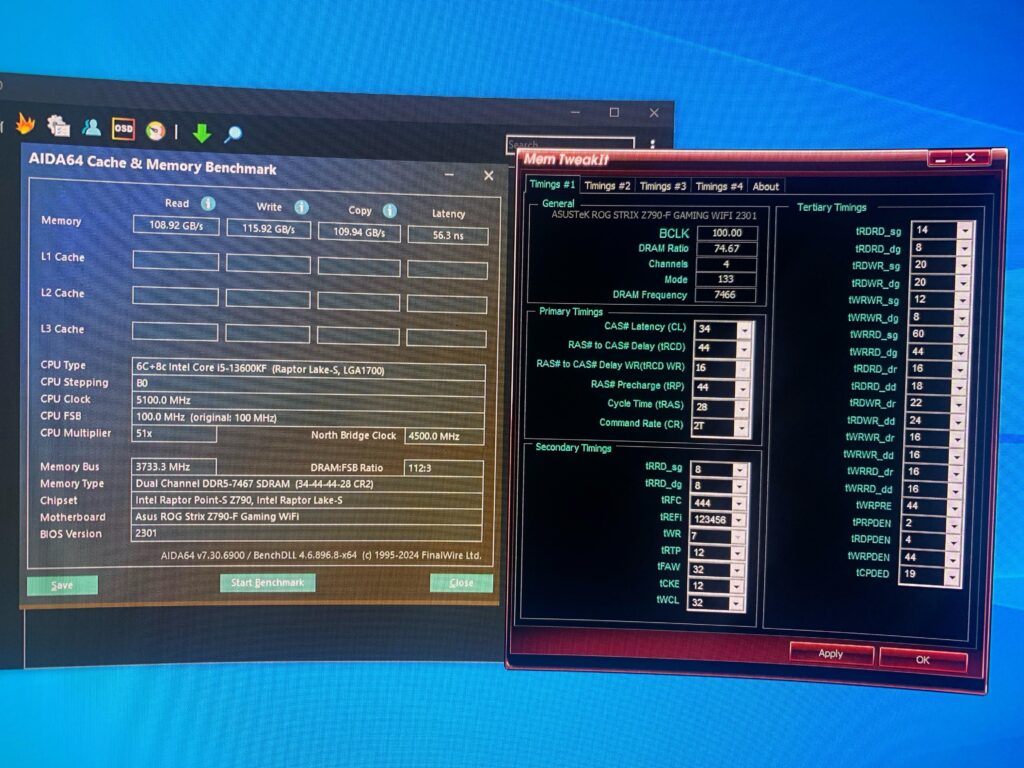Close the MemTweakIt window
This screenshot has width=1024, height=768.
[970, 157]
